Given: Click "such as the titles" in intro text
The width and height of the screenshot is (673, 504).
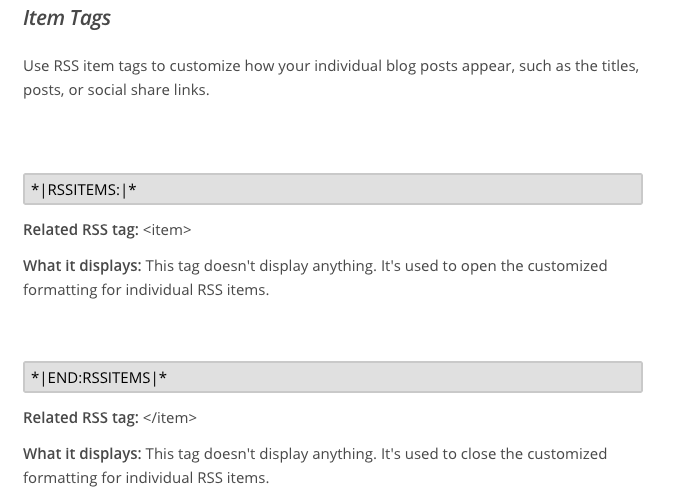Looking at the screenshot, I should click(579, 66).
